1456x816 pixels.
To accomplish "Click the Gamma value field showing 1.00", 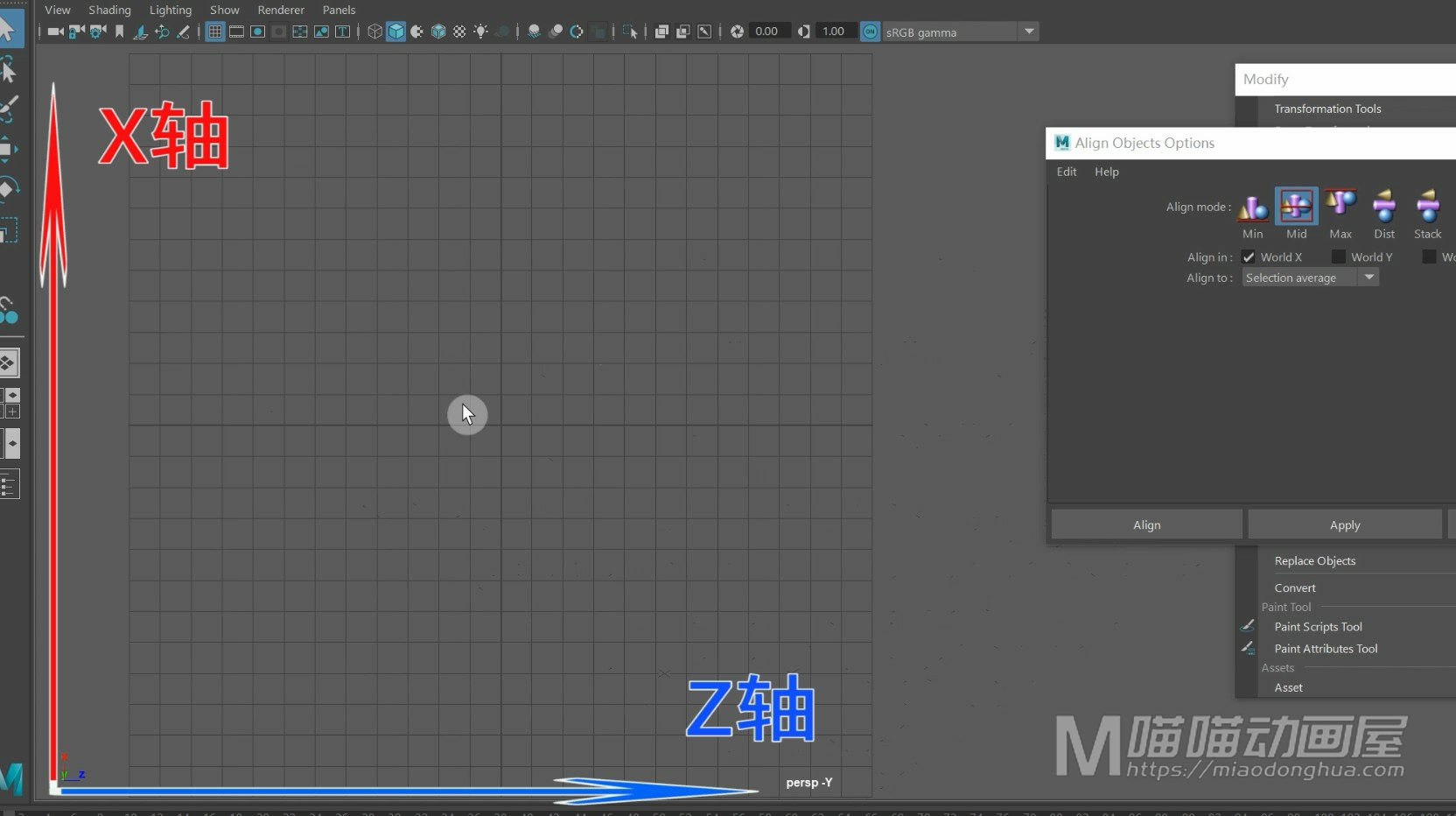I will (x=835, y=32).
